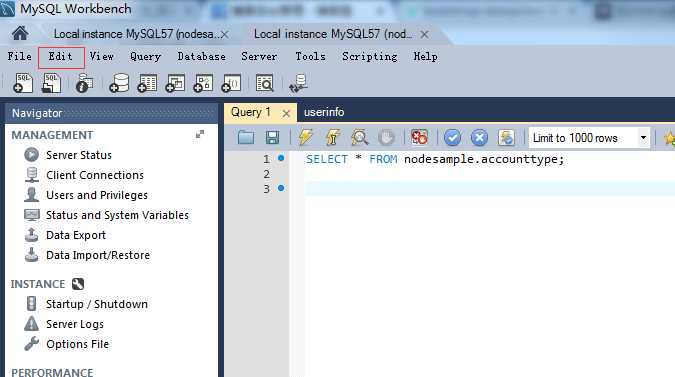Create a new table icon
The width and height of the screenshot is (675, 377).
(147, 83)
